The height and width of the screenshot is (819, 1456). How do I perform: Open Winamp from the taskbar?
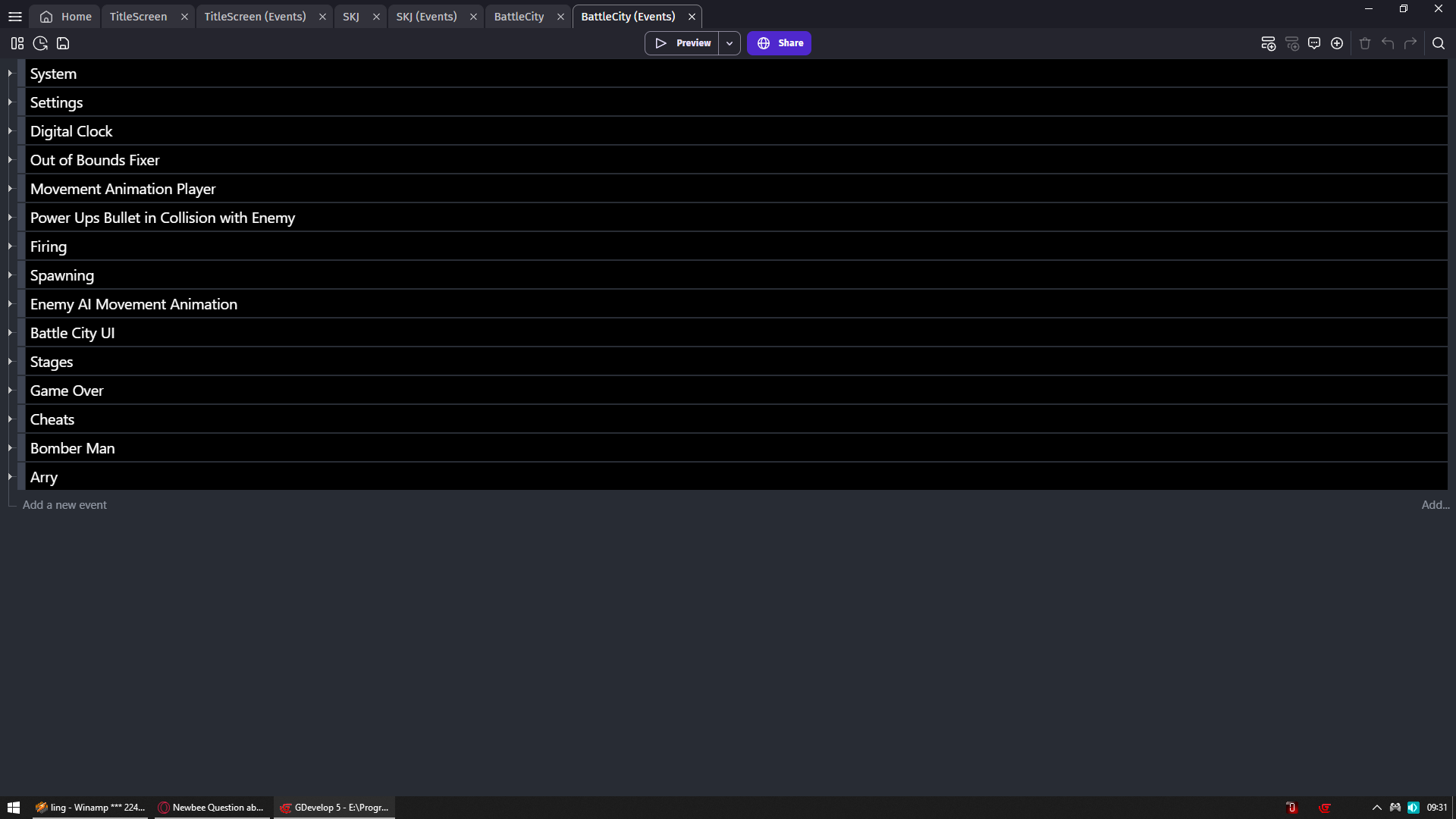pos(89,807)
